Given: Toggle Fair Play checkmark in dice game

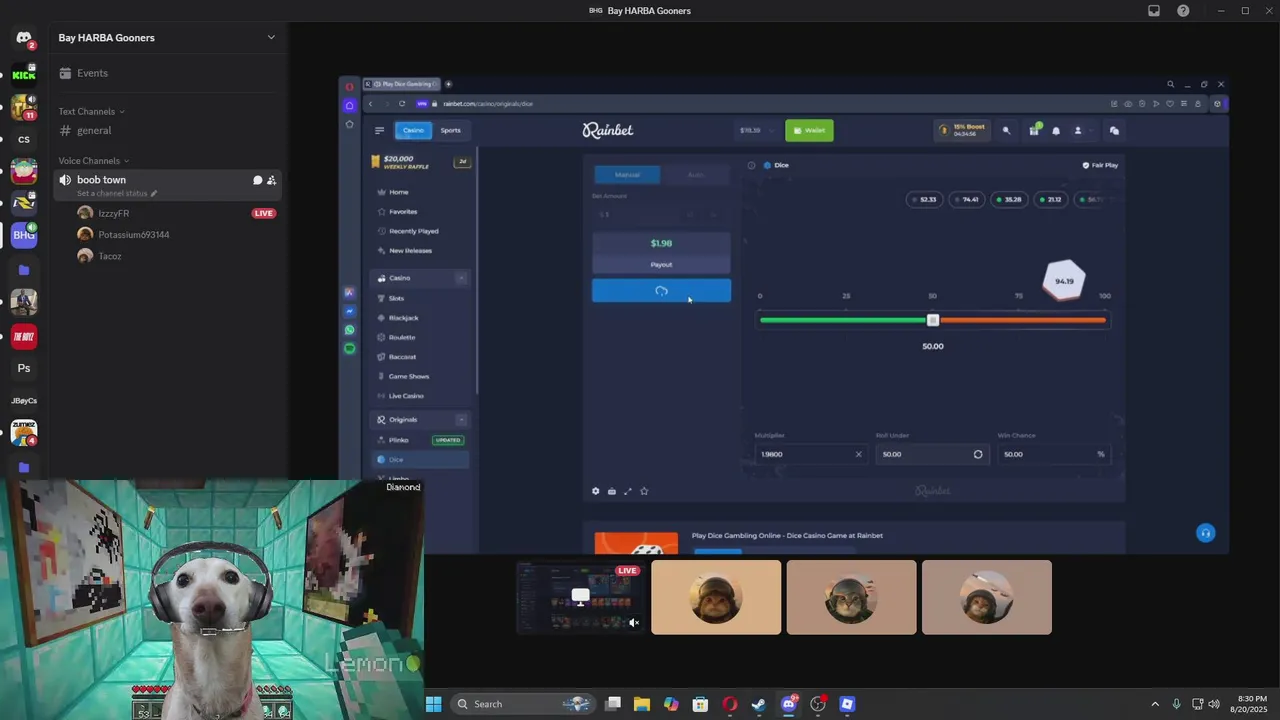Looking at the screenshot, I should [1100, 165].
